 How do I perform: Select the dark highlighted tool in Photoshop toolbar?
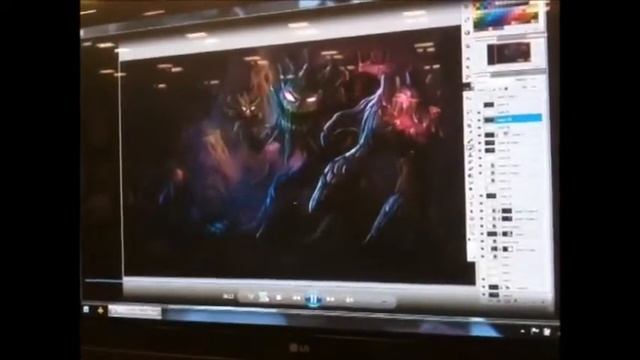click(x=467, y=87)
